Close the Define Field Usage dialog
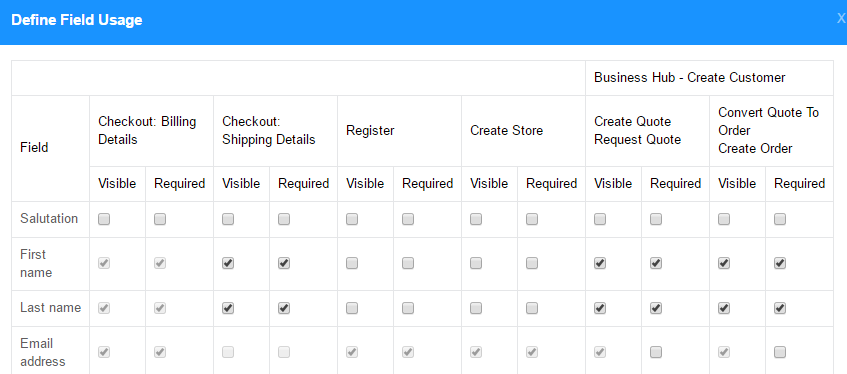 click(841, 19)
